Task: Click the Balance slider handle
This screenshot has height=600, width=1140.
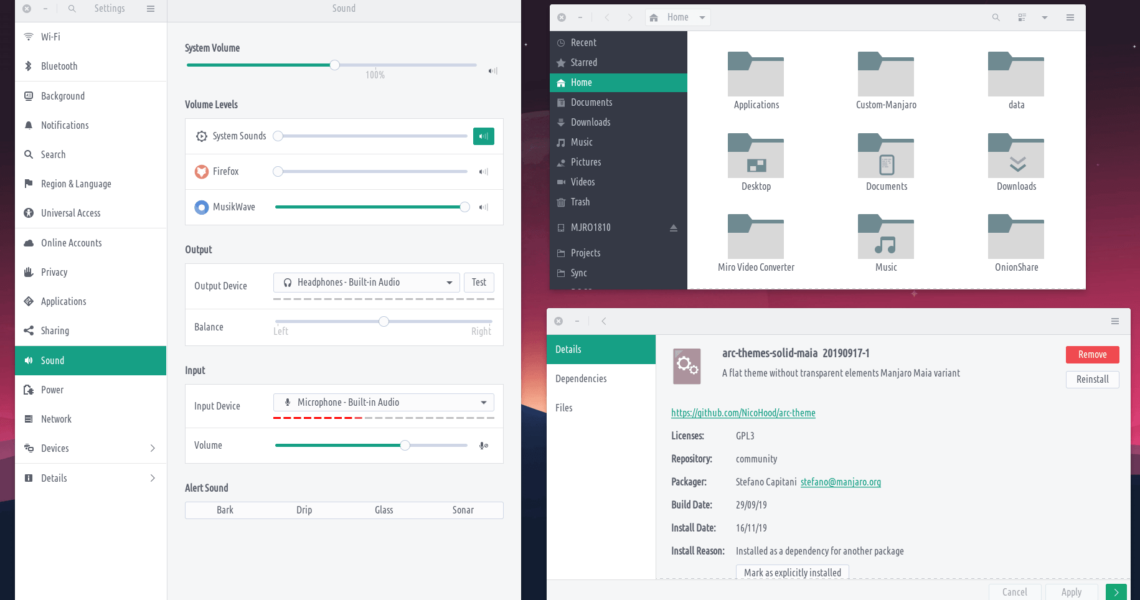Action: (384, 321)
